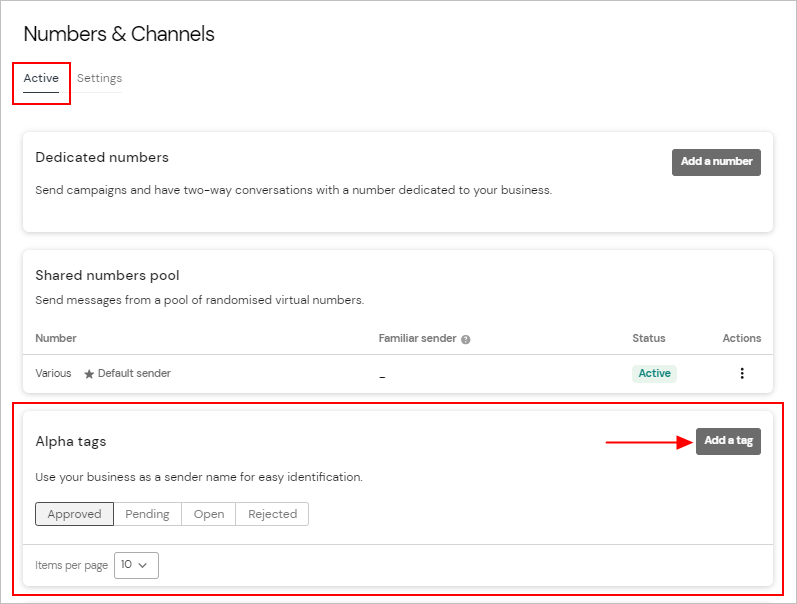
Task: Click the green Active status badge
Action: [654, 373]
